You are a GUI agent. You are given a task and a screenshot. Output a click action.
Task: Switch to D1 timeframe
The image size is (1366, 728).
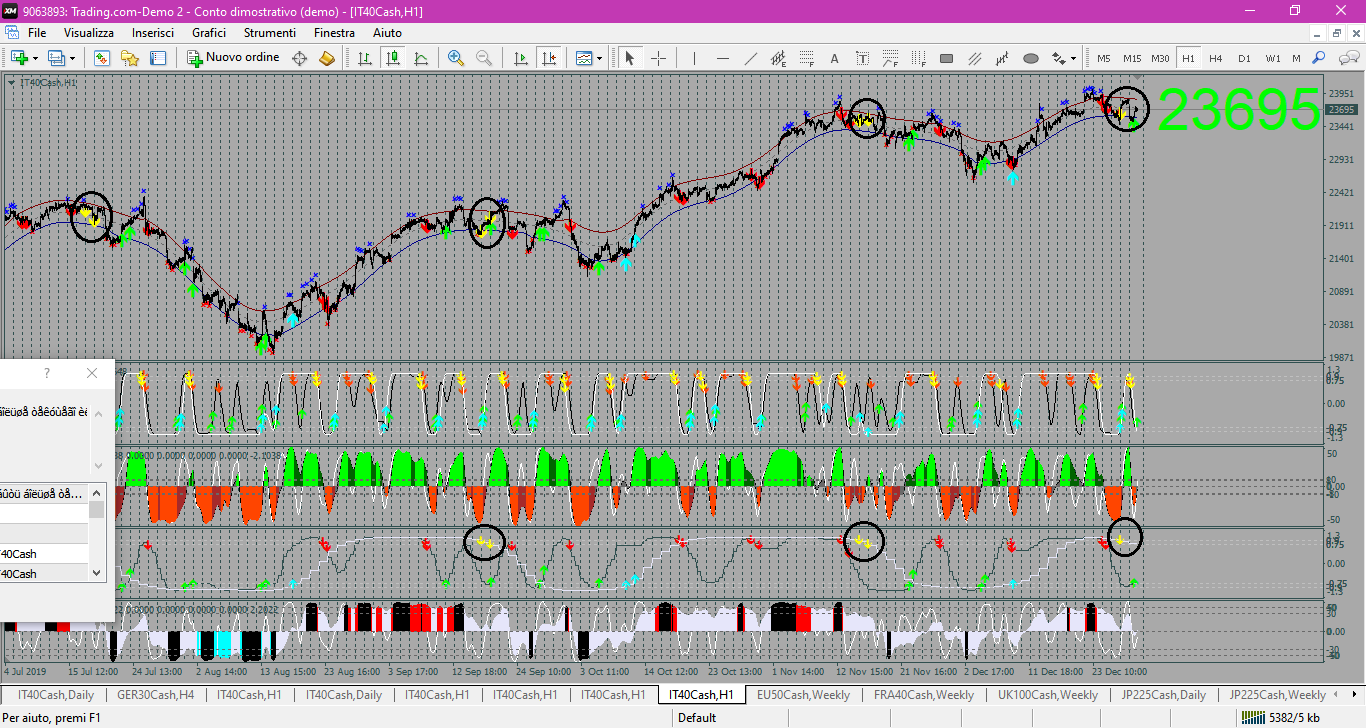click(1244, 58)
